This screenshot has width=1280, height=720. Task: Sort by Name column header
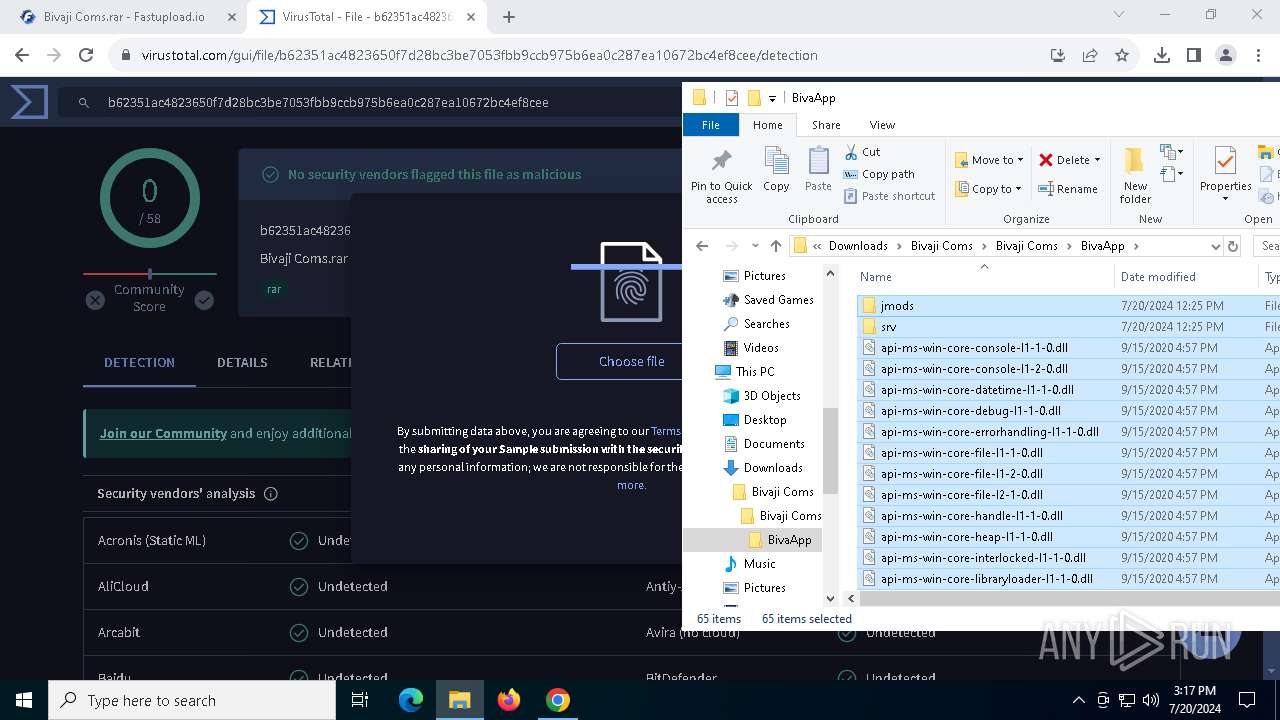click(875, 277)
